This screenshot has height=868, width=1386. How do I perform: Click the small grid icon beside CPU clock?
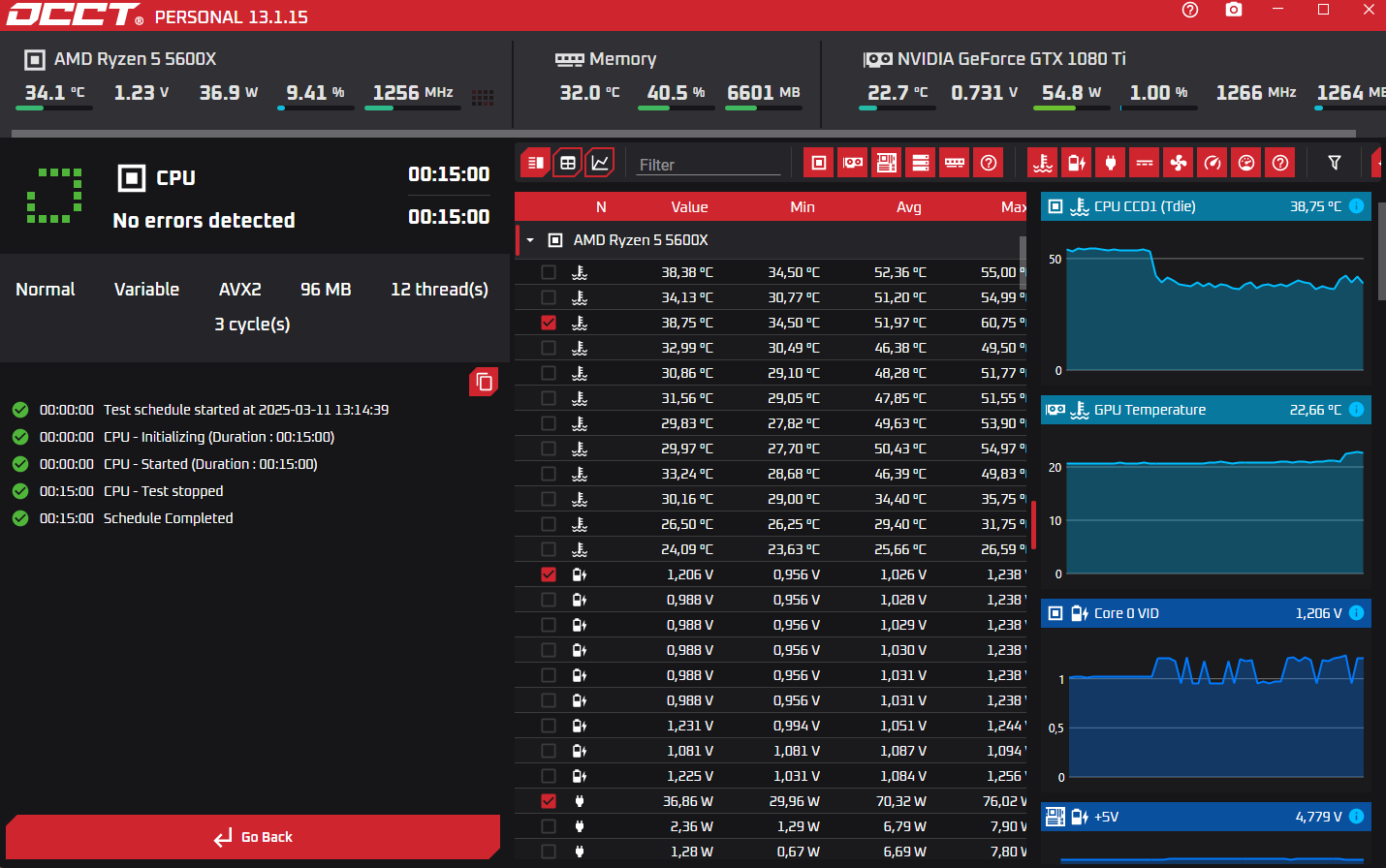[x=483, y=97]
